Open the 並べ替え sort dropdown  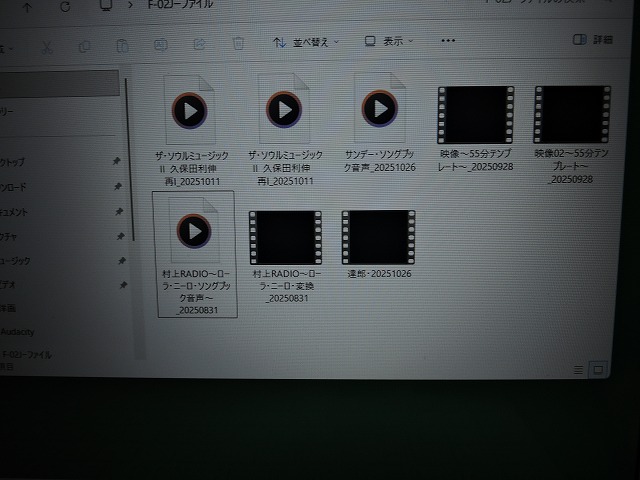[x=306, y=42]
